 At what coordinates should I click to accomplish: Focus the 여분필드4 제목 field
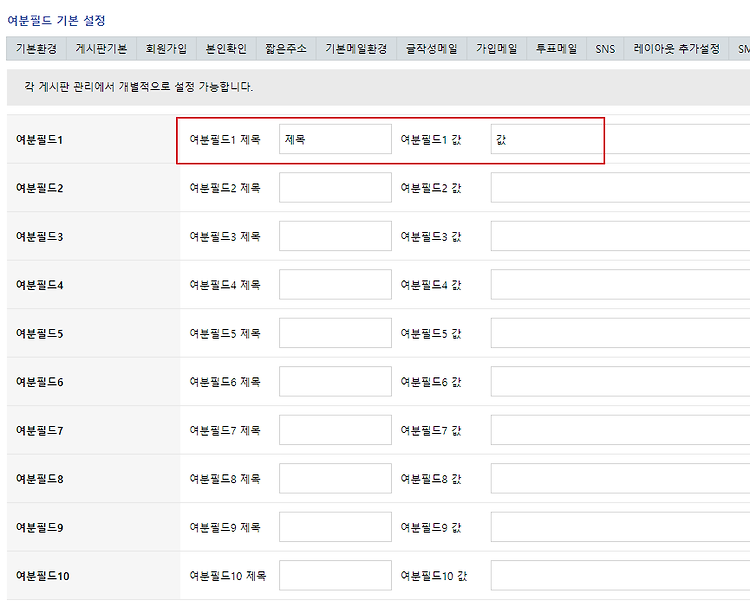[x=335, y=285]
